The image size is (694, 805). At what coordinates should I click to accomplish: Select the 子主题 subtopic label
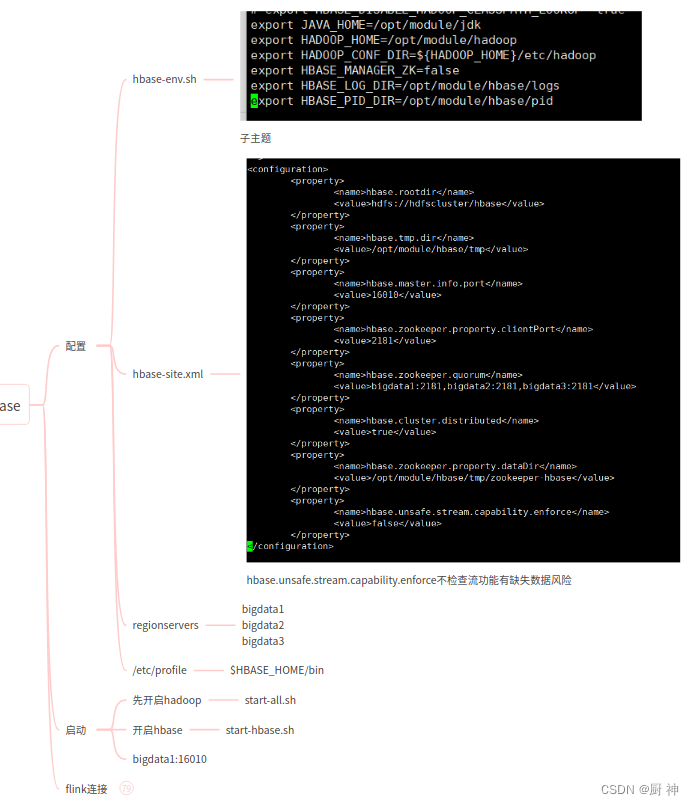(x=255, y=138)
